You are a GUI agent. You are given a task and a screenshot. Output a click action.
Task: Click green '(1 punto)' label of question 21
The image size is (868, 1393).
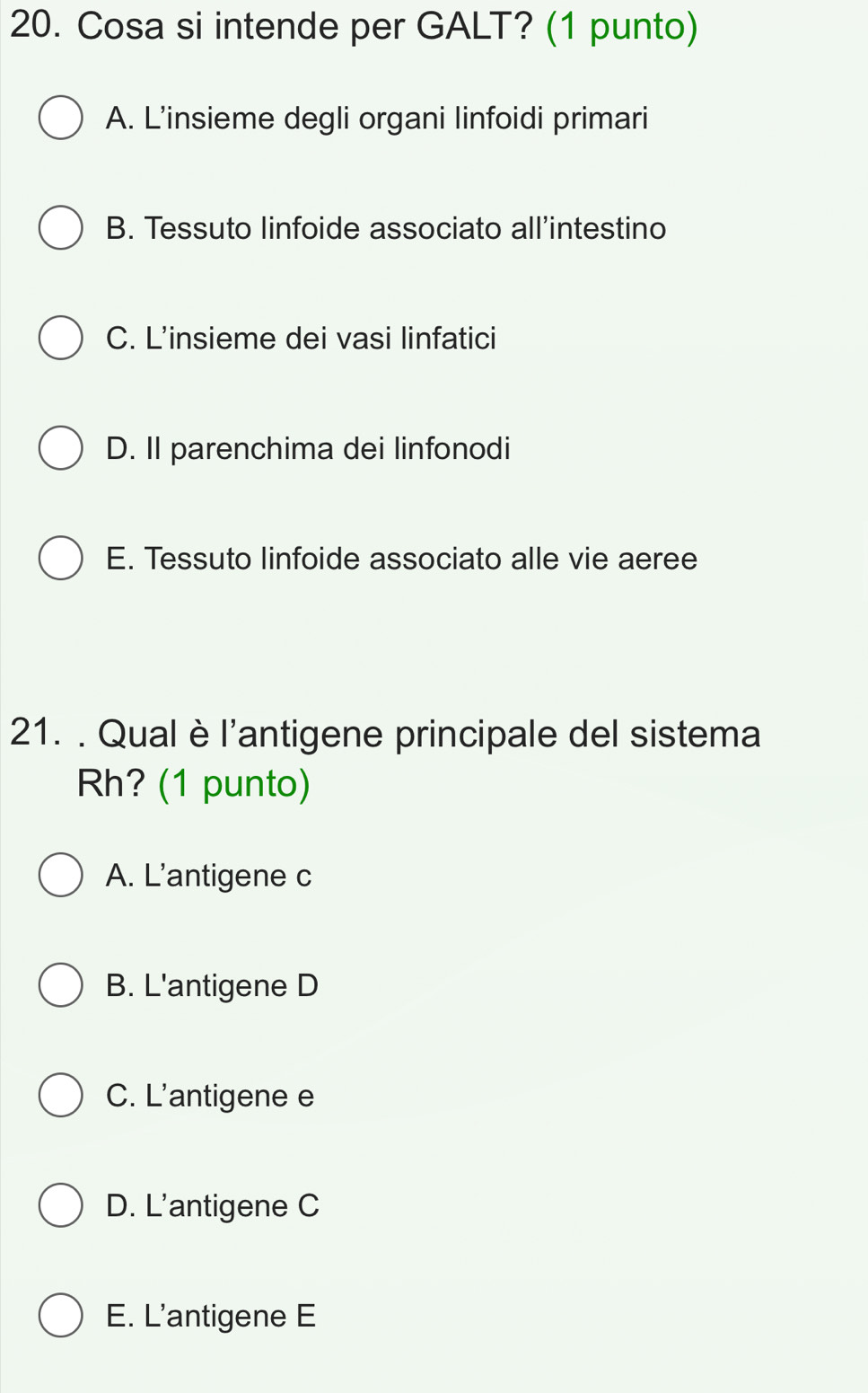point(233,784)
